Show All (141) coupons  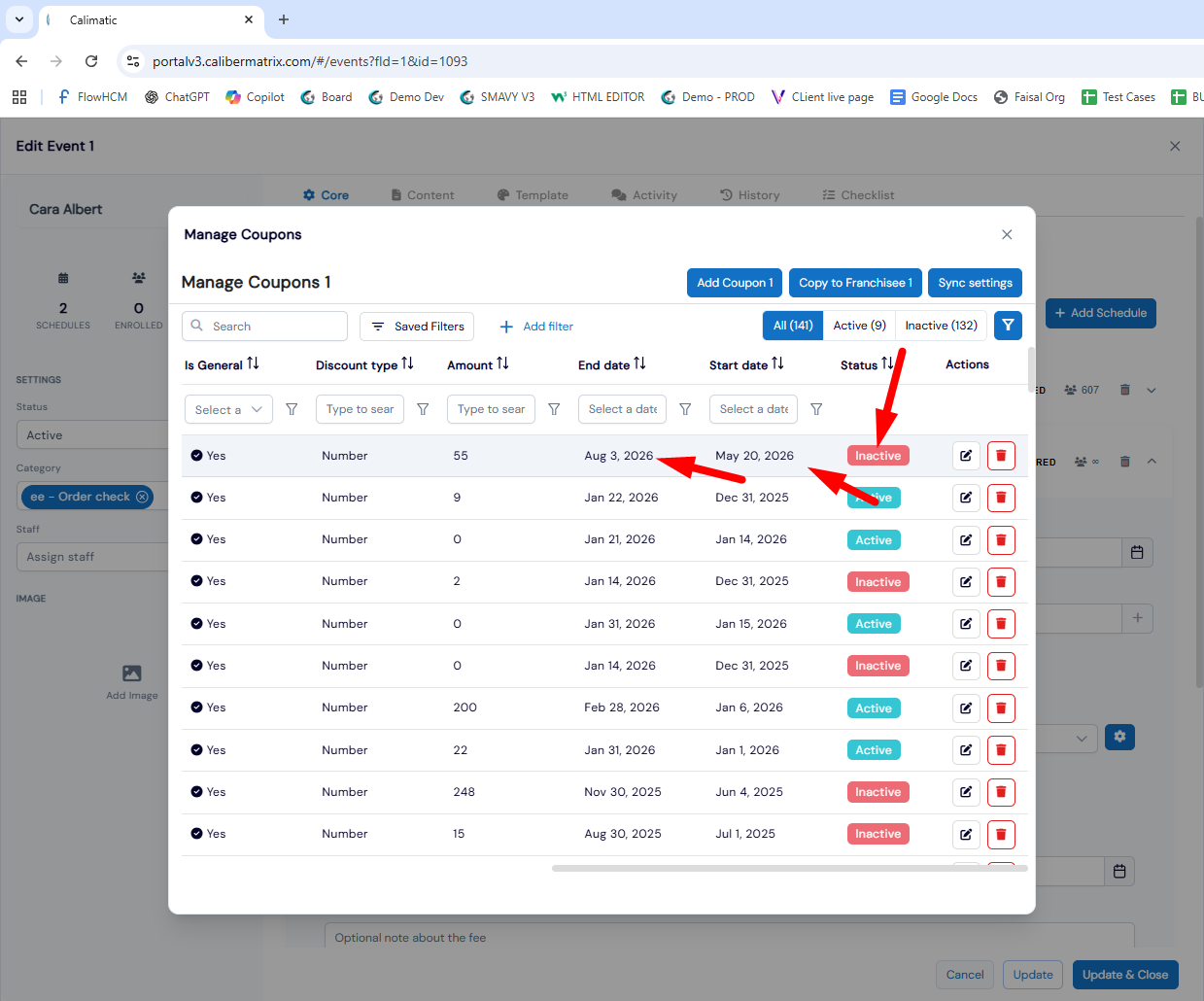(x=793, y=326)
